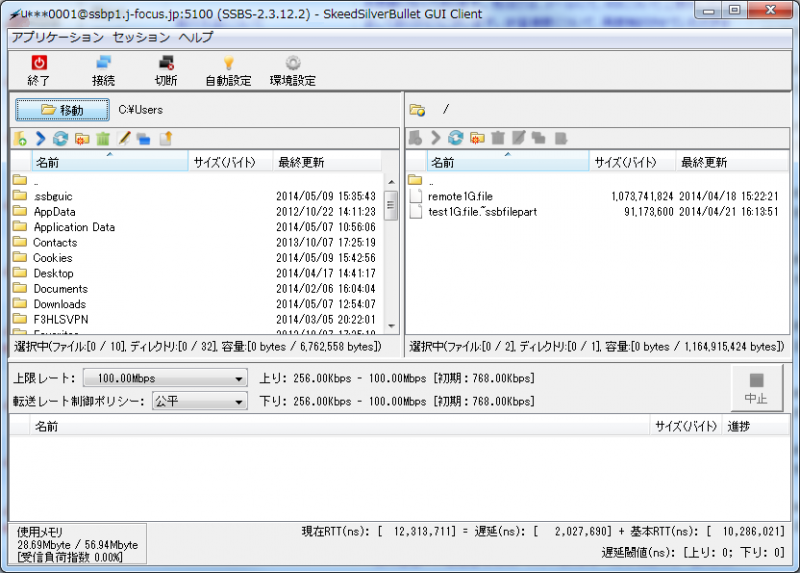Image resolution: width=800 pixels, height=573 pixels.
Task: Click the remote folder icon beside the / path
Action: pos(417,110)
